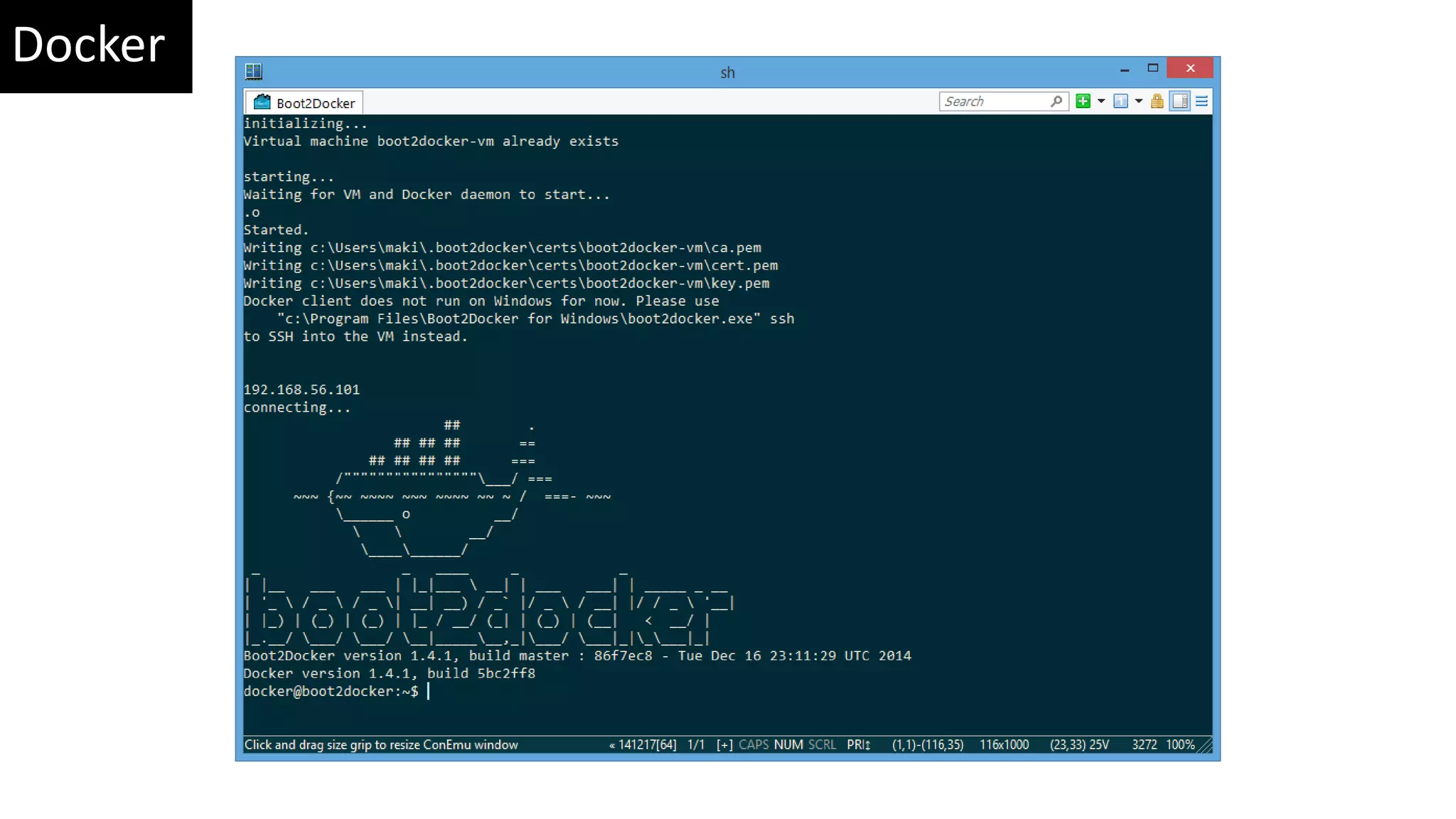Click the CAPS indicator in status bar
Image resolution: width=1456 pixels, height=819 pixels.
pos(754,744)
